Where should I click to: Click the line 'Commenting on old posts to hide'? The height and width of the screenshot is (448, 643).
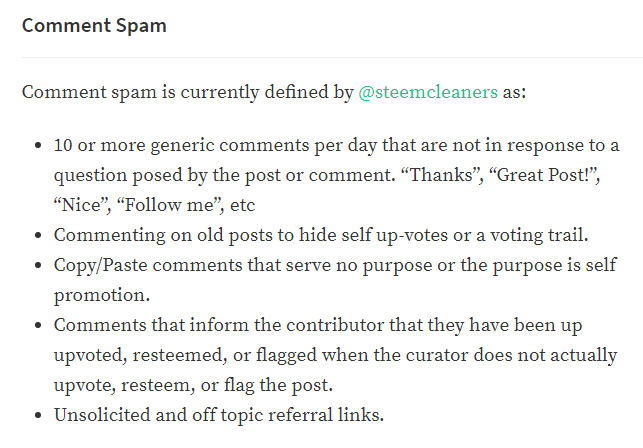tap(321, 235)
